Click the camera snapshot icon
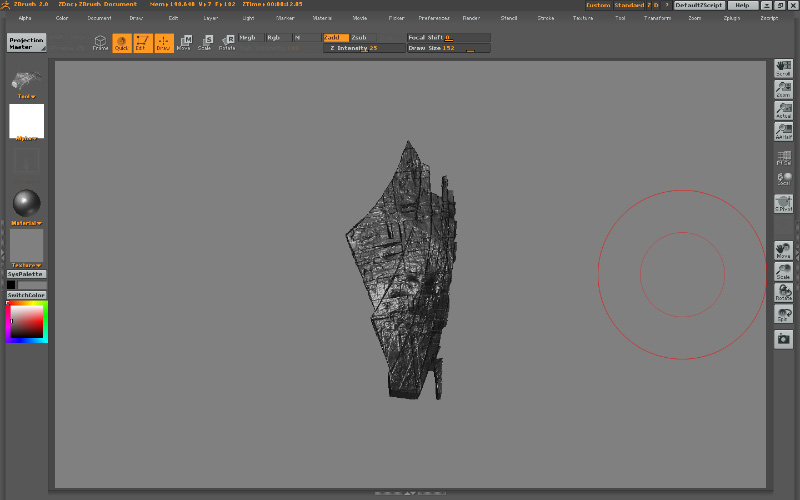Viewport: 800px width, 500px height. (784, 339)
